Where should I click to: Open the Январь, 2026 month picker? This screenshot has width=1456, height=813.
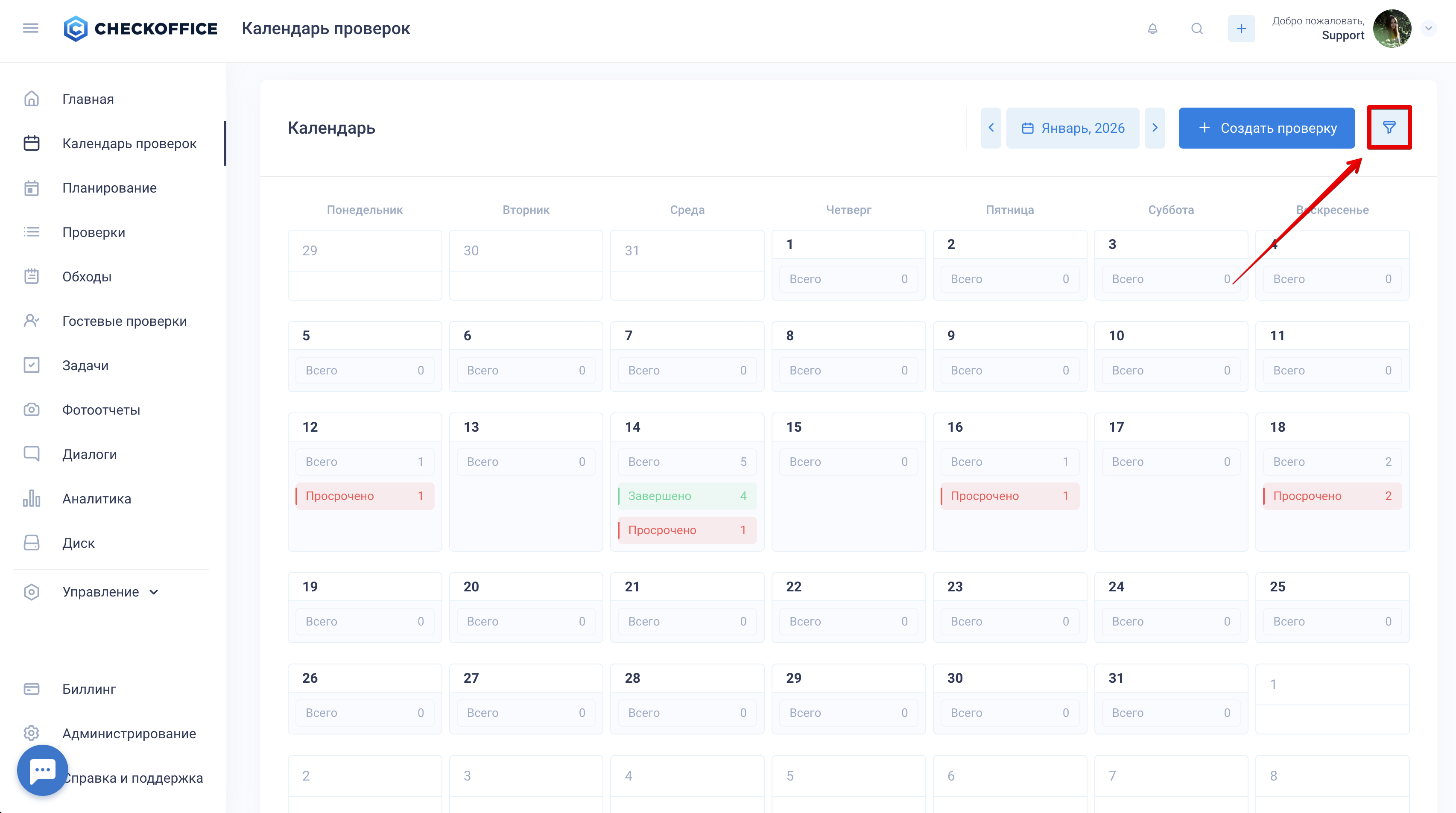(x=1073, y=129)
